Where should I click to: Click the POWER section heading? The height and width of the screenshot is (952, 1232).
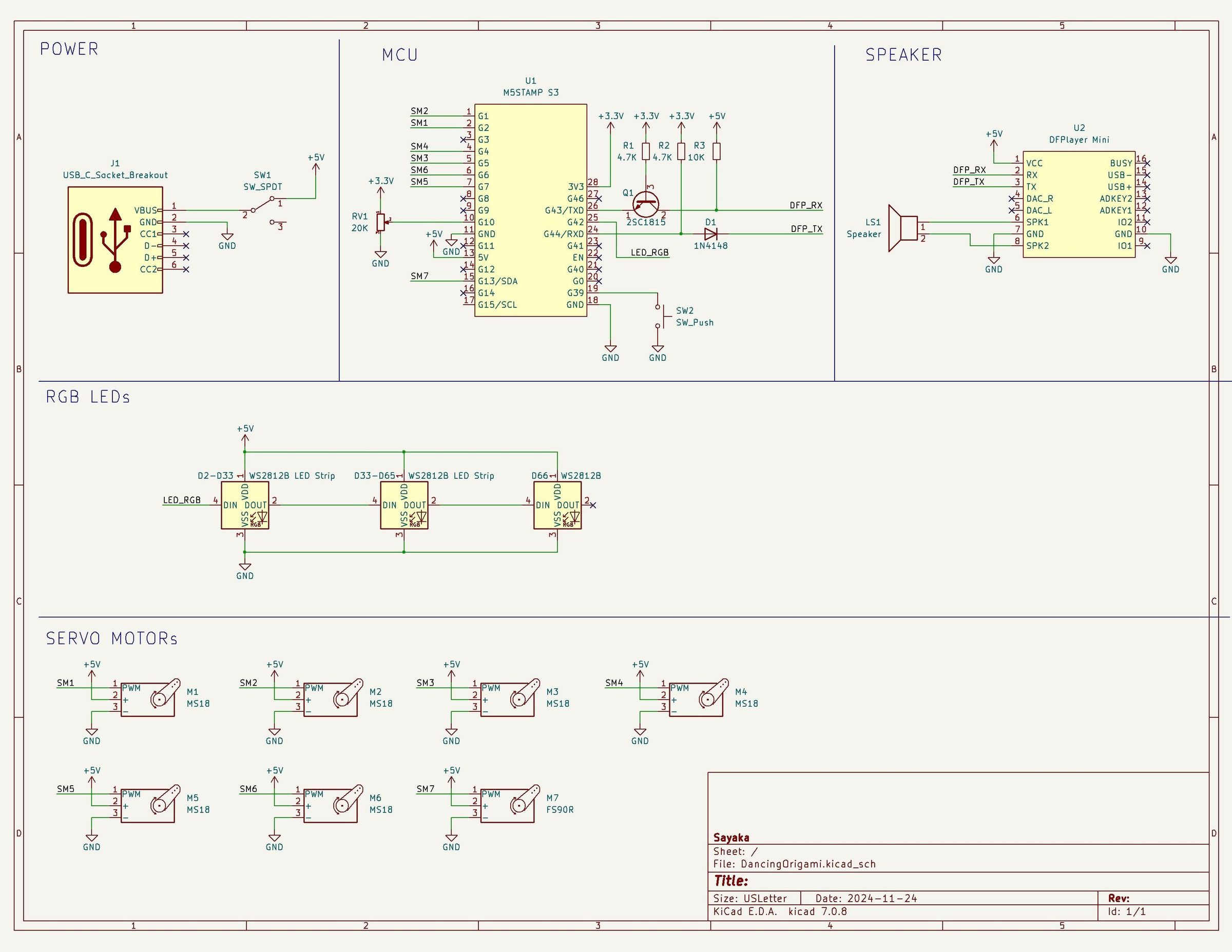click(x=69, y=49)
